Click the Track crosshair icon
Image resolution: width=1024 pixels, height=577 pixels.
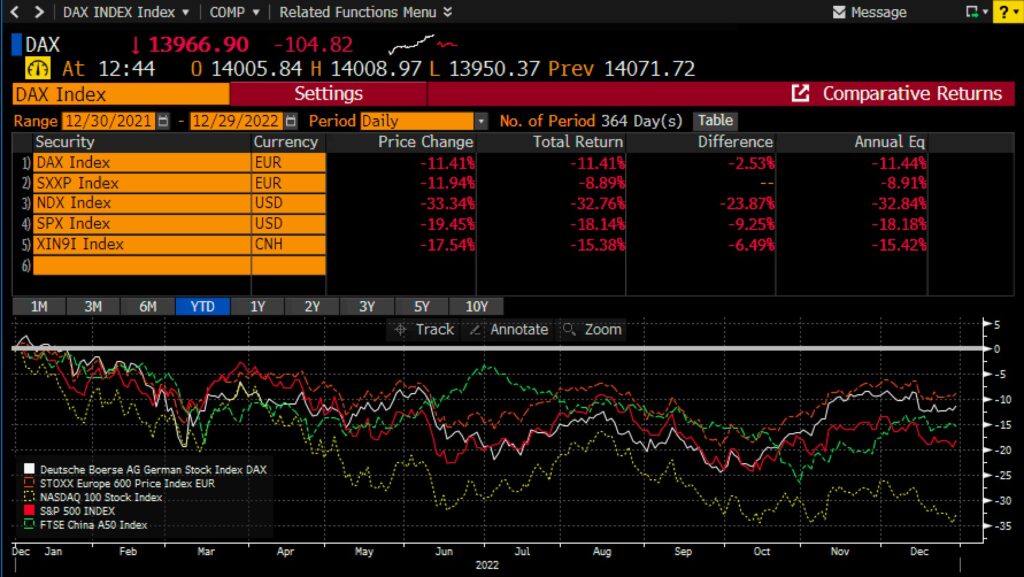(400, 330)
